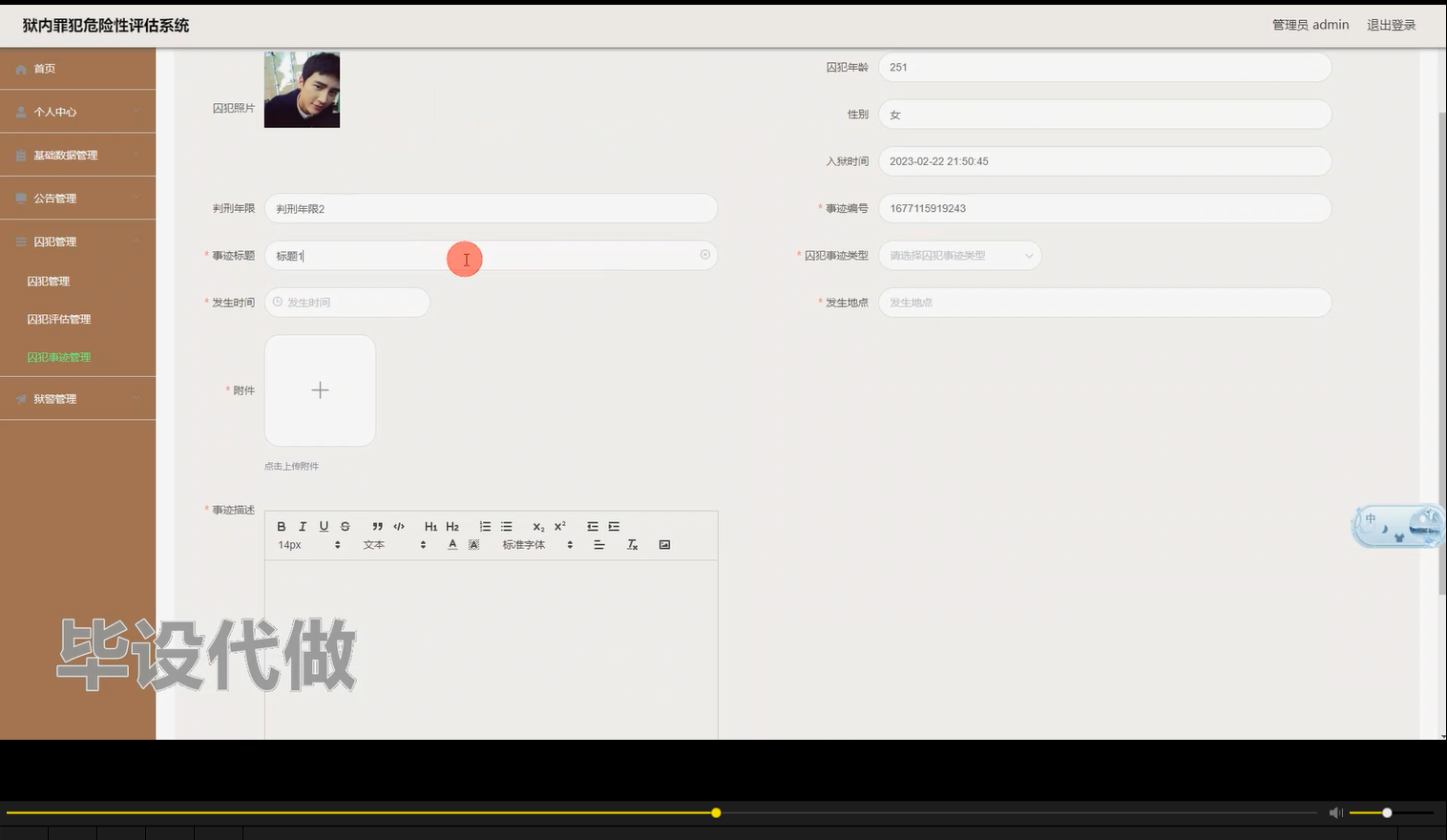The height and width of the screenshot is (840, 1447).
Task: Select 囚犯事迹管理 in the sidebar
Action: [59, 357]
